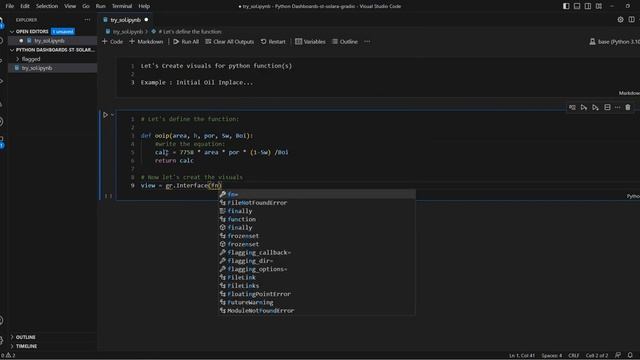
Task: Choose ModuleNotFoundError suggestion
Action: tap(317, 311)
